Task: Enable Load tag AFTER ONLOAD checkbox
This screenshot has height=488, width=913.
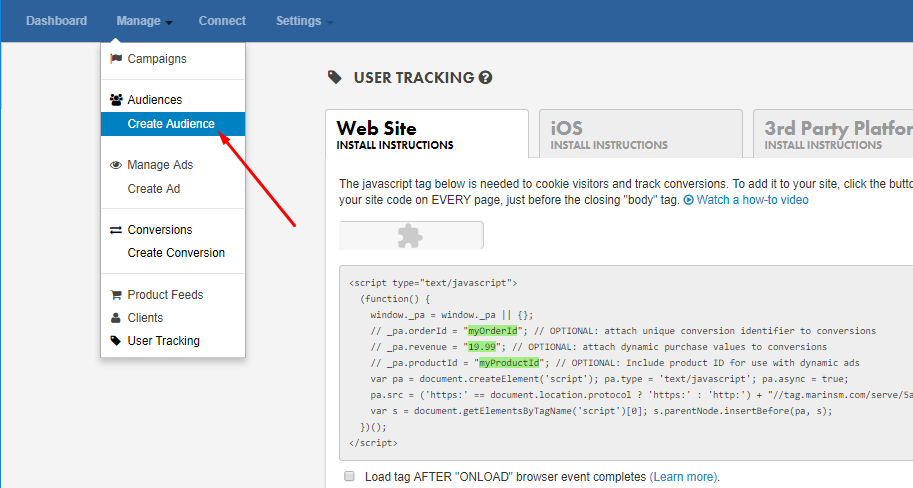Action: (349, 476)
